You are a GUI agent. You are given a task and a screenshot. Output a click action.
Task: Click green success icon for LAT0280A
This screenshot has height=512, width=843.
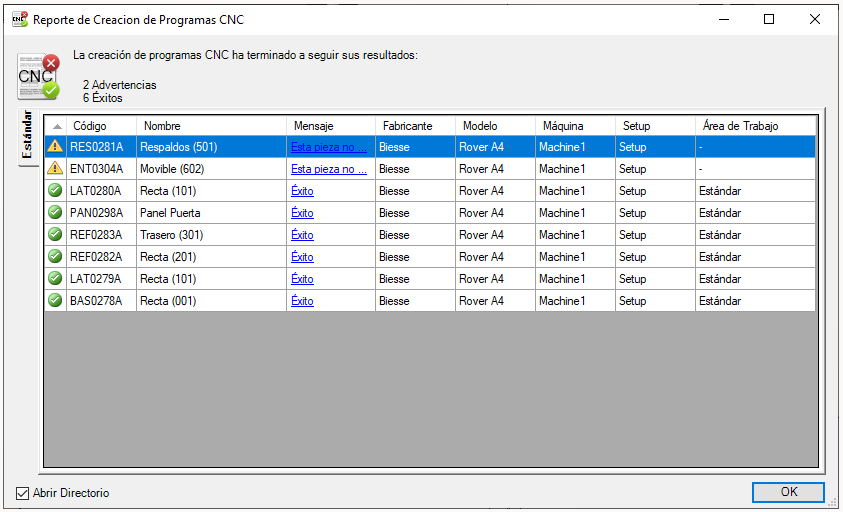55,190
